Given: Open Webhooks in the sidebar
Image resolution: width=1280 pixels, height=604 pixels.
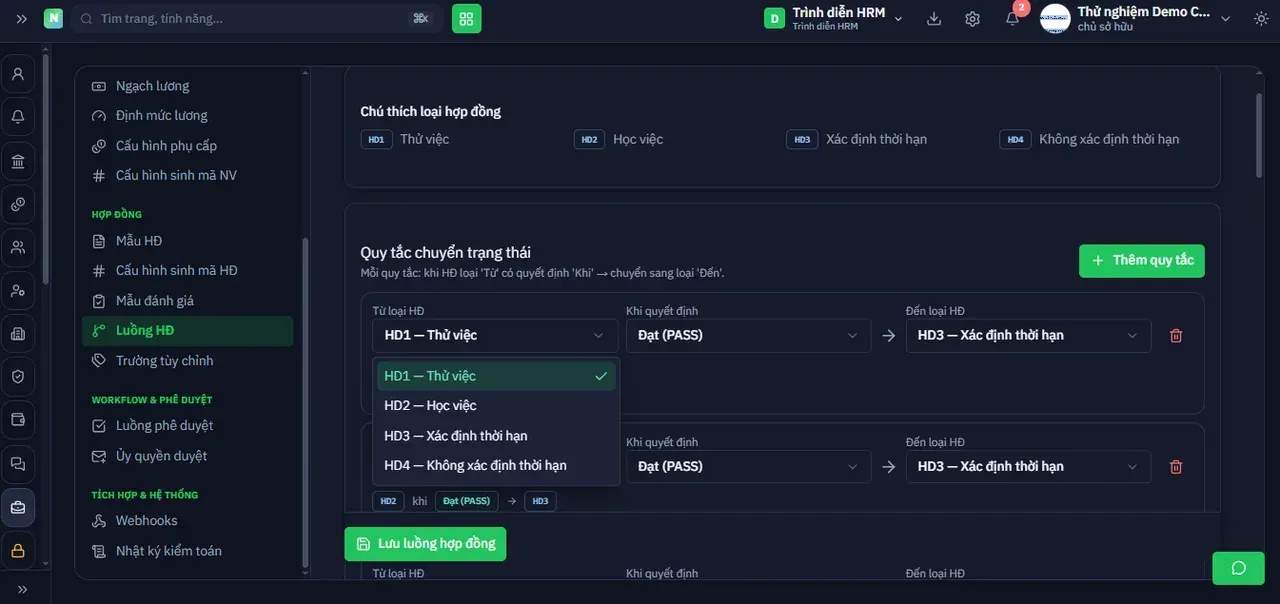Looking at the screenshot, I should [x=187, y=521].
